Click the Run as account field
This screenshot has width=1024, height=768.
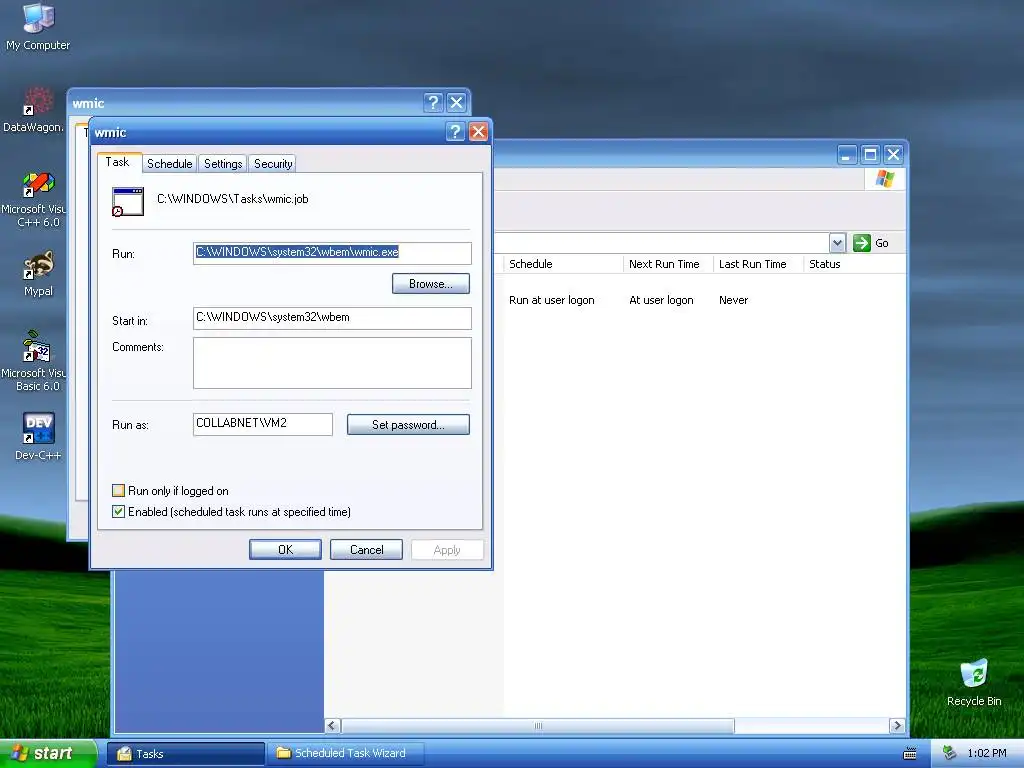[263, 424]
